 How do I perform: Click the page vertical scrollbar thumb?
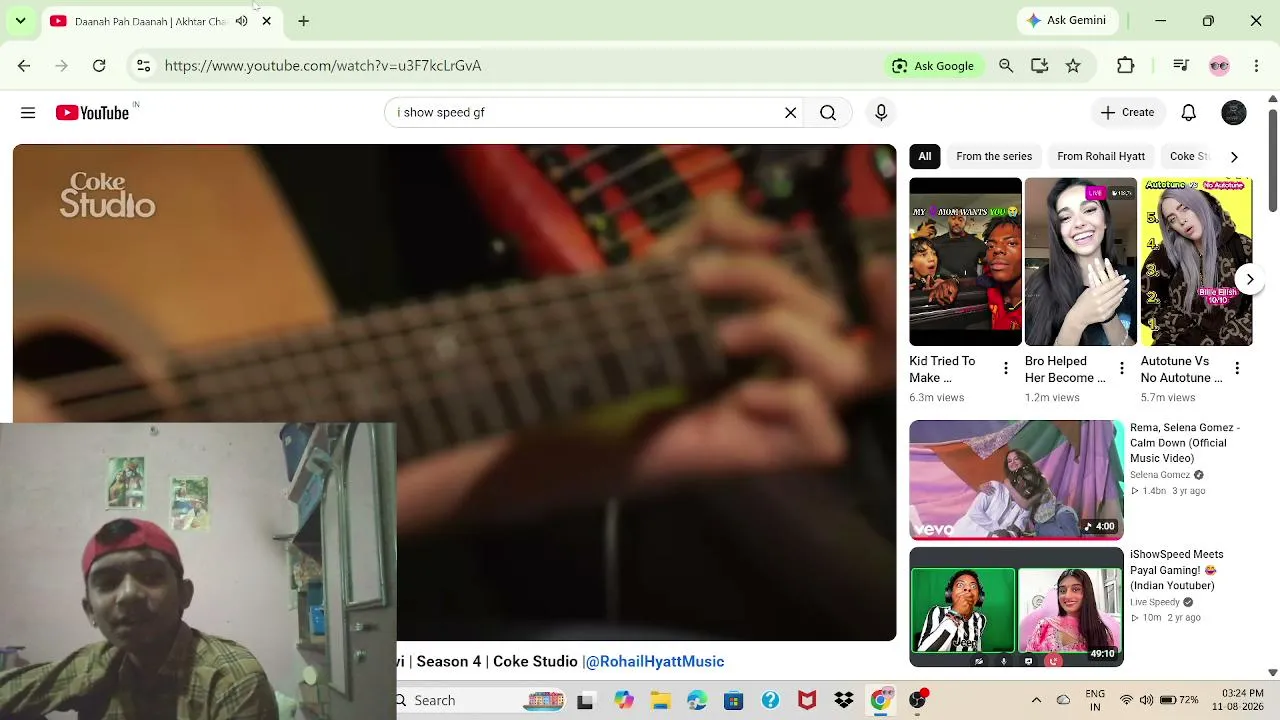(x=1272, y=159)
